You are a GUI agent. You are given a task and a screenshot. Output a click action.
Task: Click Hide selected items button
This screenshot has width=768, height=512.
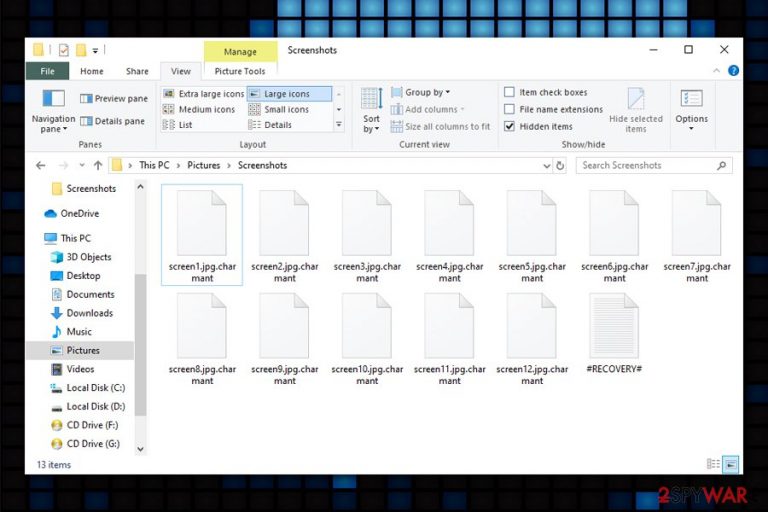[x=636, y=111]
